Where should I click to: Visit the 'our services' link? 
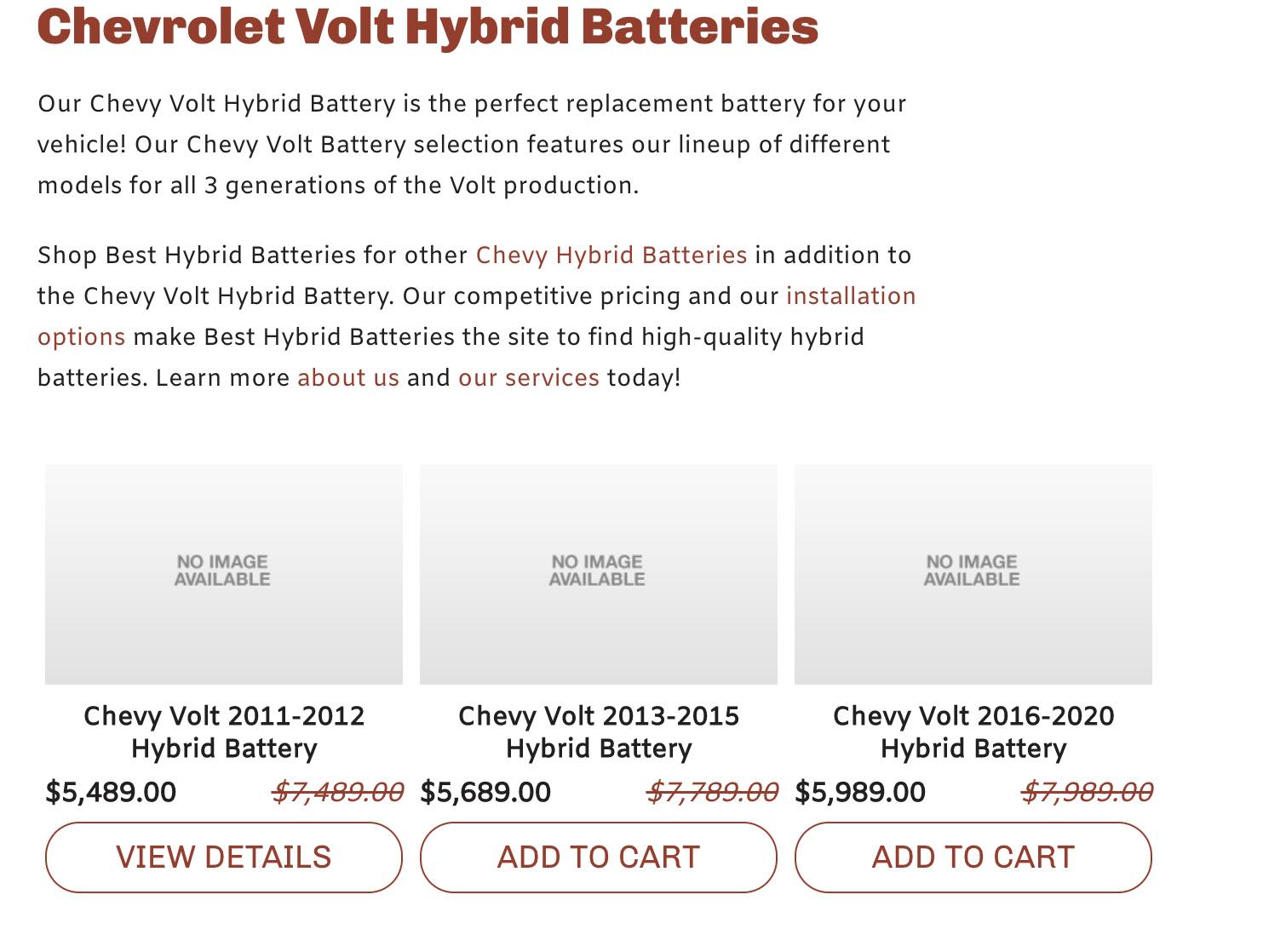tap(528, 378)
